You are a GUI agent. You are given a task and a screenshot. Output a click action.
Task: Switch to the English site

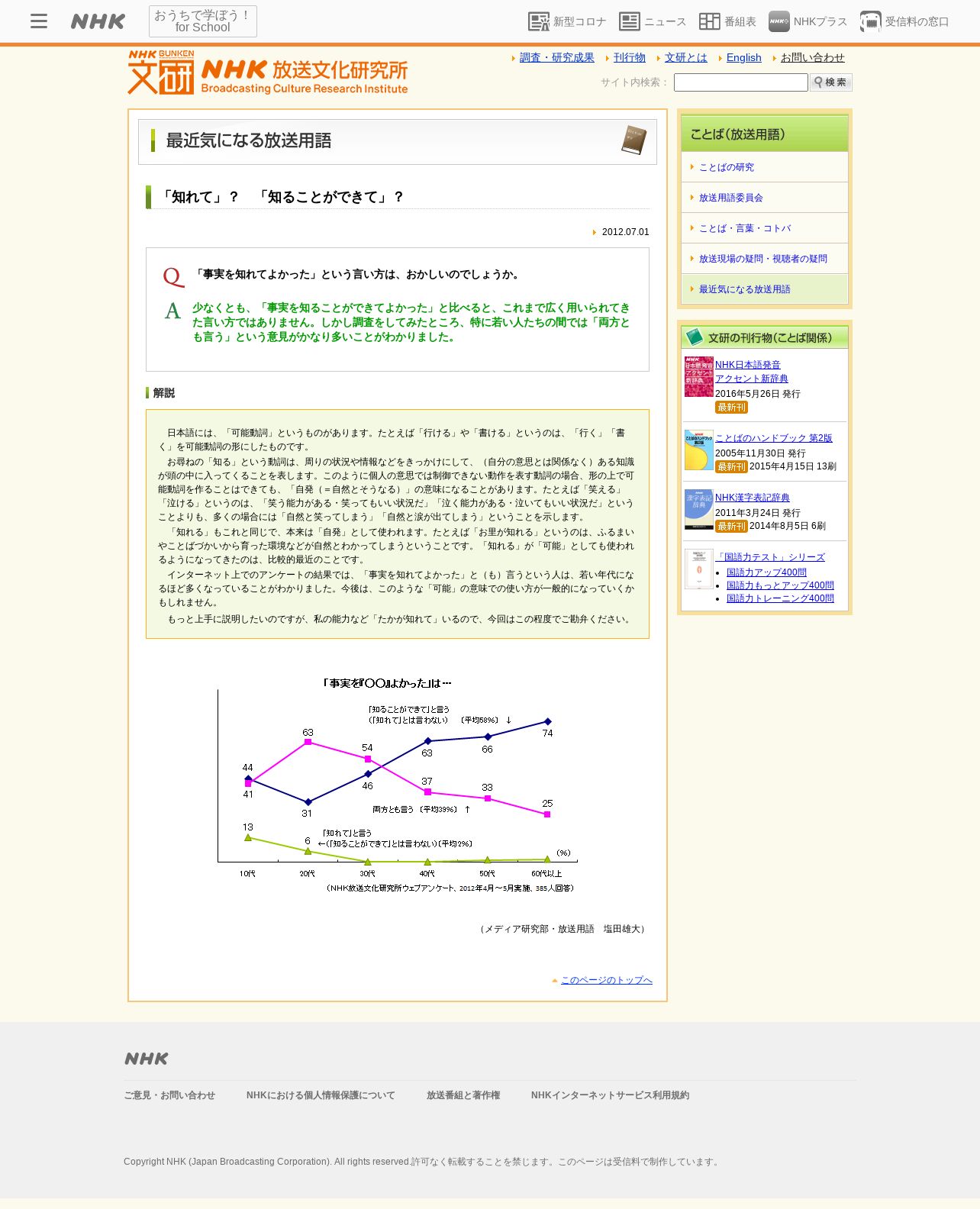(x=744, y=57)
